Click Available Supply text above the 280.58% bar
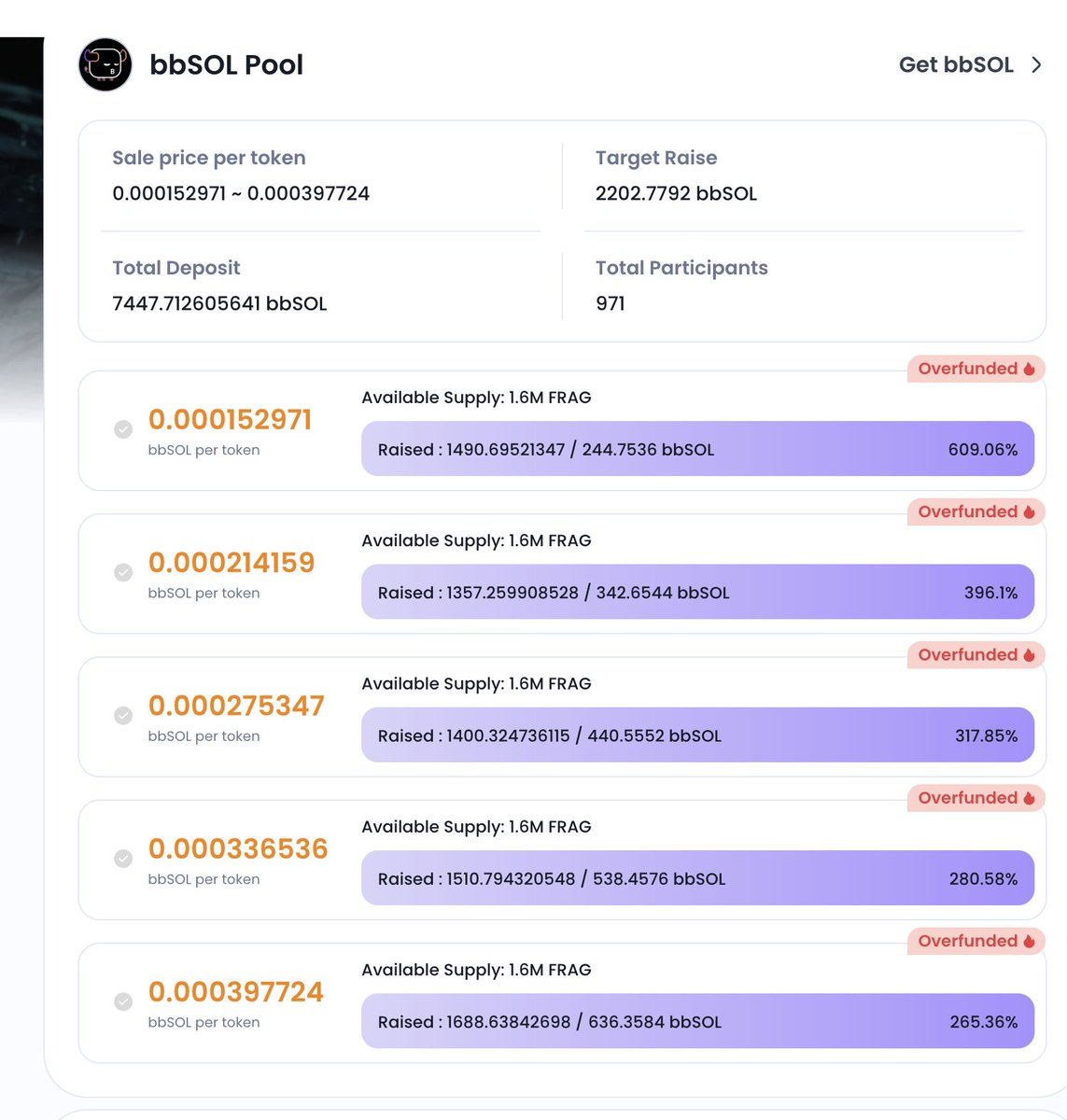The image size is (1067, 1120). [x=476, y=827]
